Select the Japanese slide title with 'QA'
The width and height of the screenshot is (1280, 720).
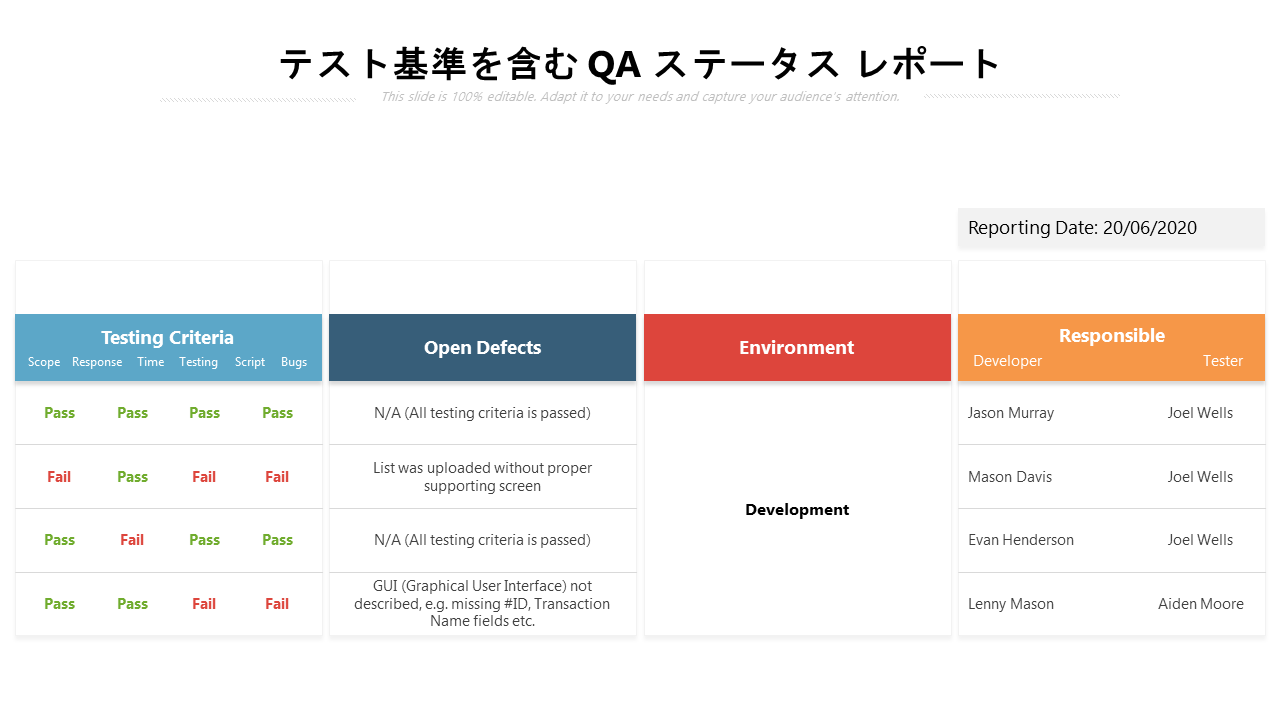(640, 64)
